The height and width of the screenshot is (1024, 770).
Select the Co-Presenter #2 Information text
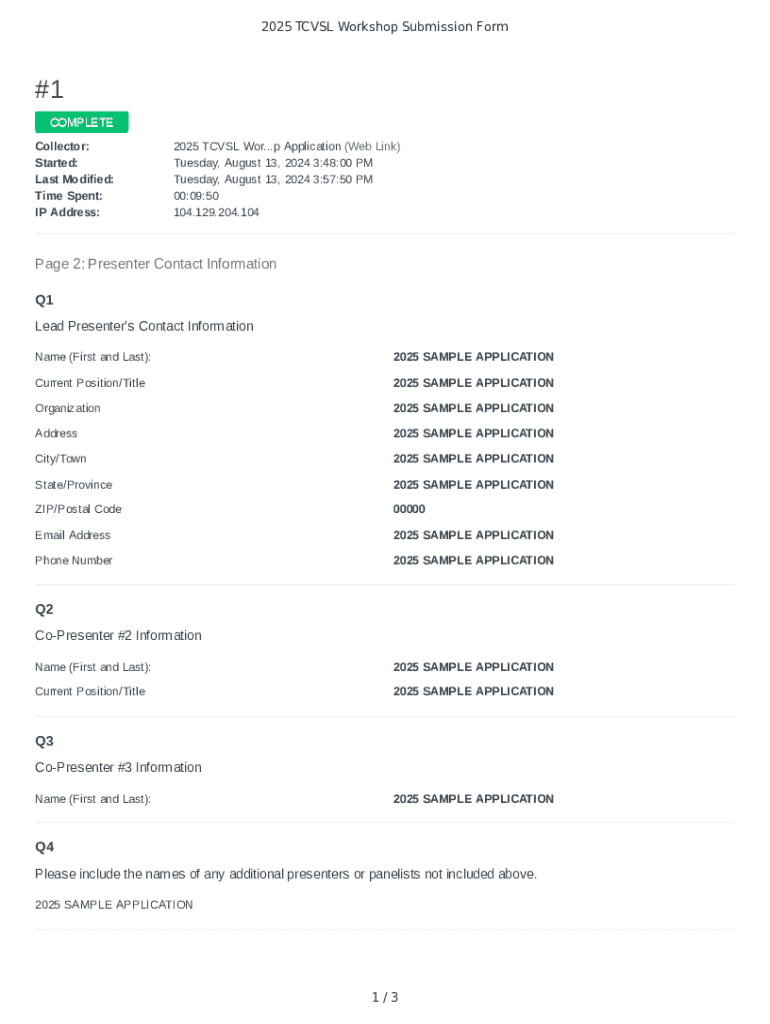(118, 635)
